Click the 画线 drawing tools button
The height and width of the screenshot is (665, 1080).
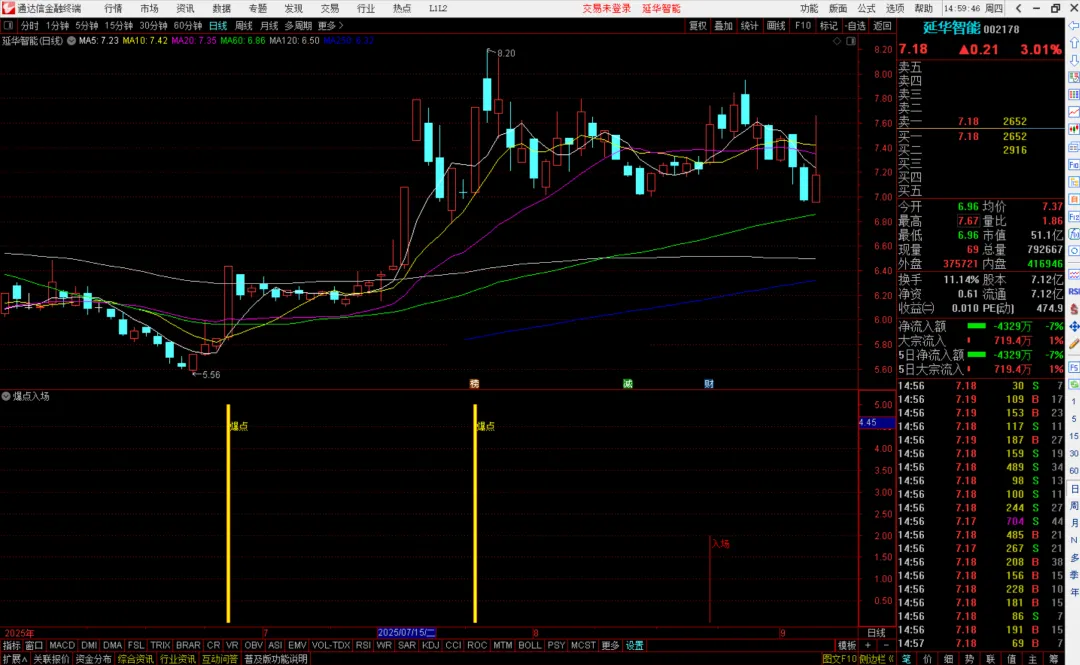776,26
